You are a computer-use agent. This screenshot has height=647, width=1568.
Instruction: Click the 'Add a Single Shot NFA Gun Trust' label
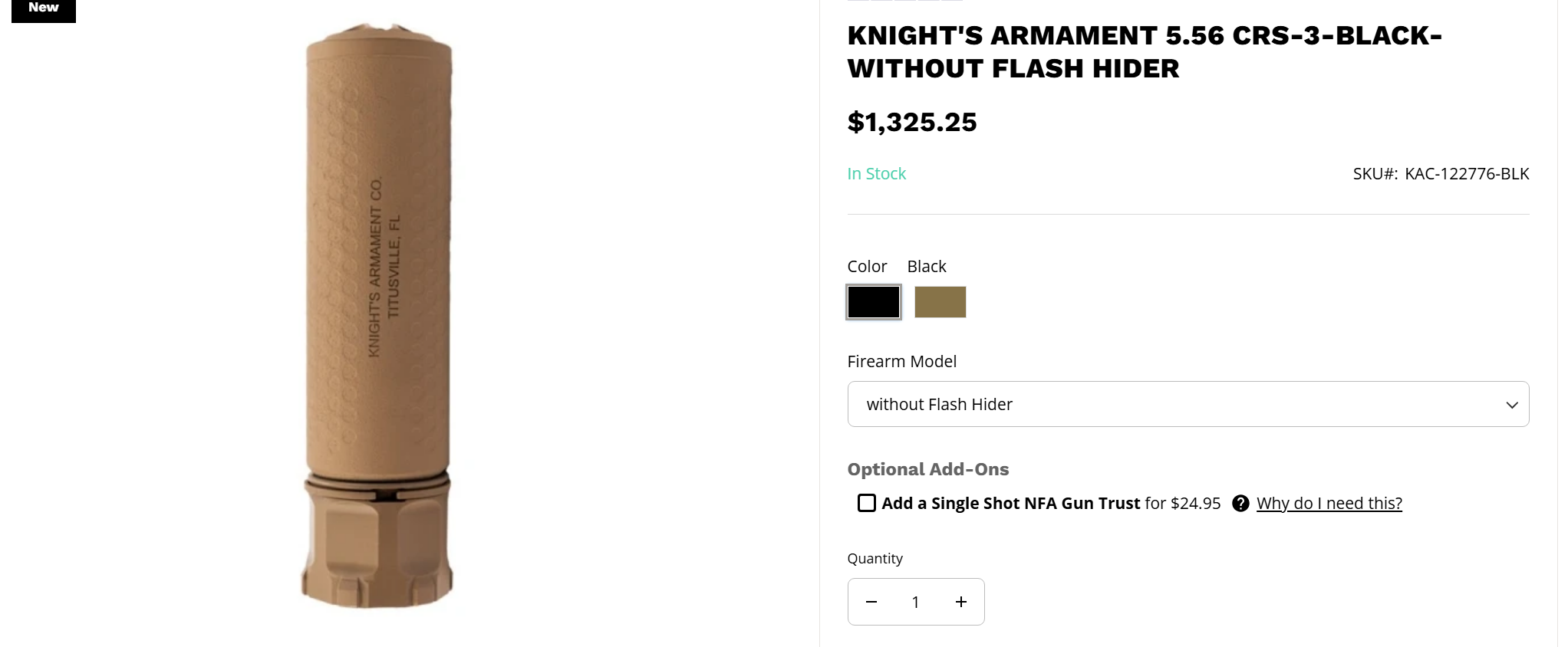click(1010, 503)
